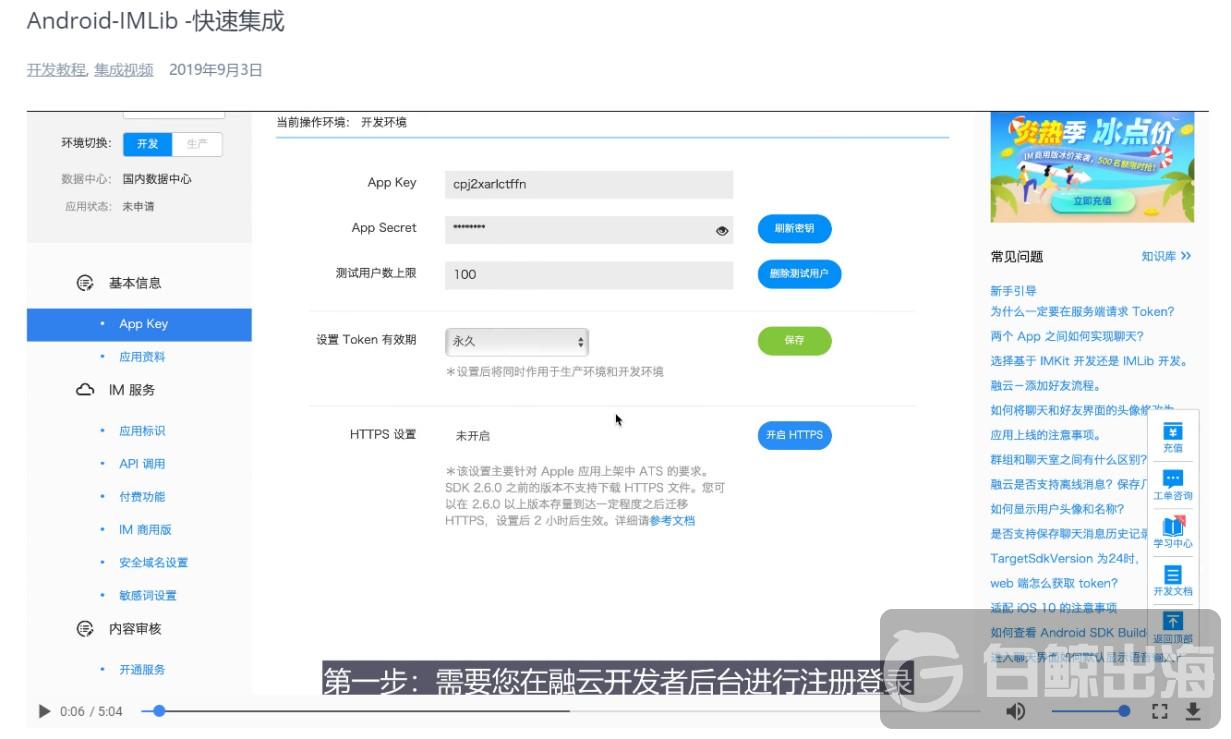Open 应用资料 in the left menu
The image size is (1231, 739).
(x=142, y=357)
